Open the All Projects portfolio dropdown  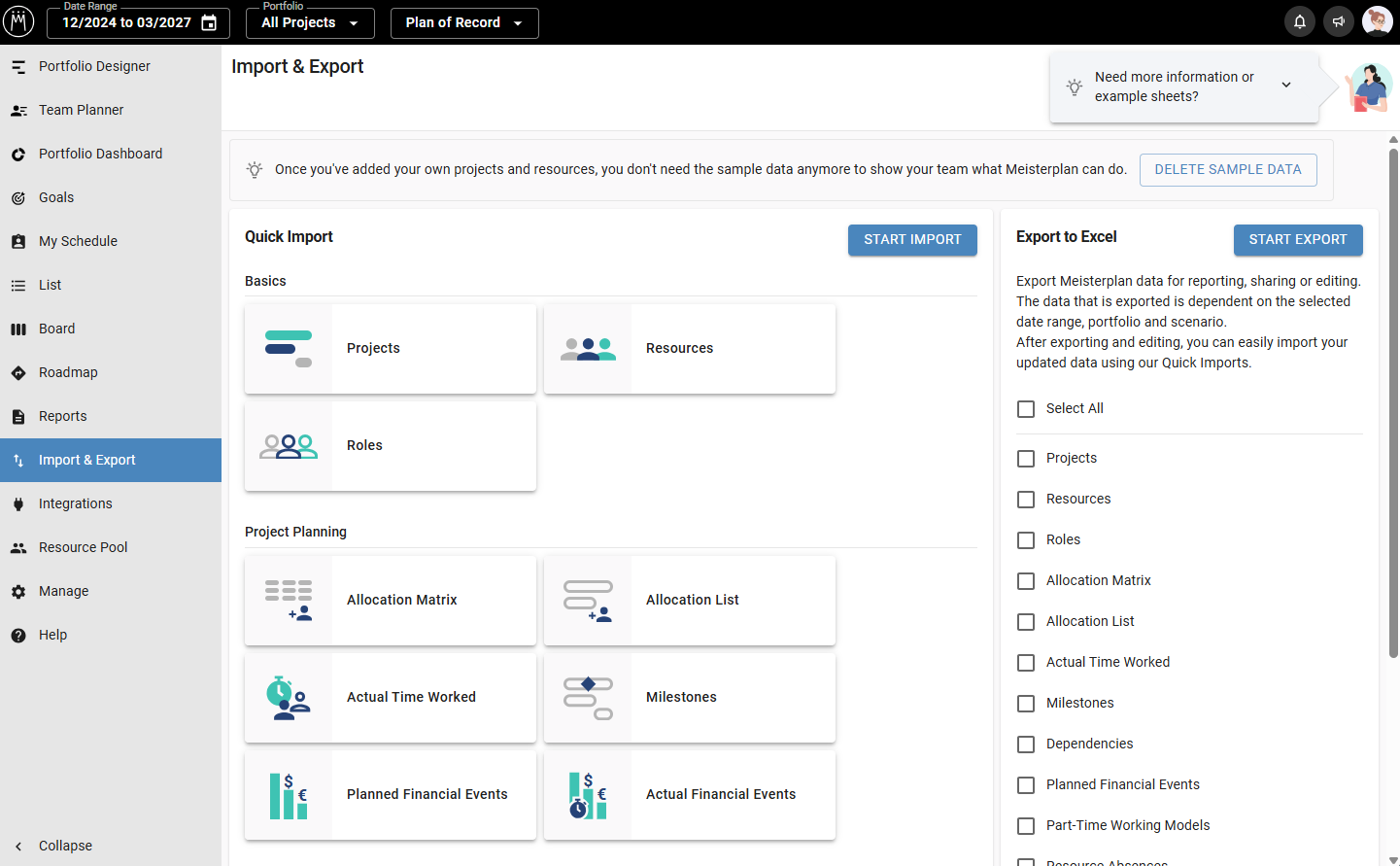[310, 22]
